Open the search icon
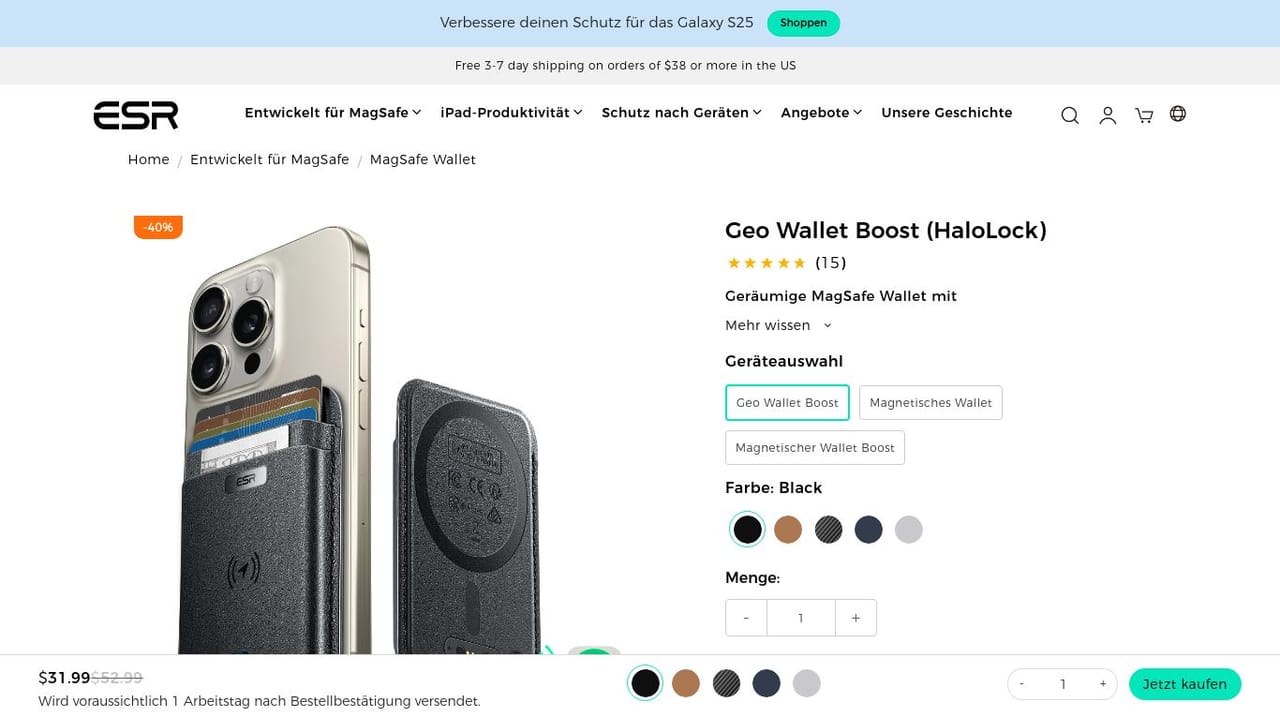 [x=1069, y=115]
